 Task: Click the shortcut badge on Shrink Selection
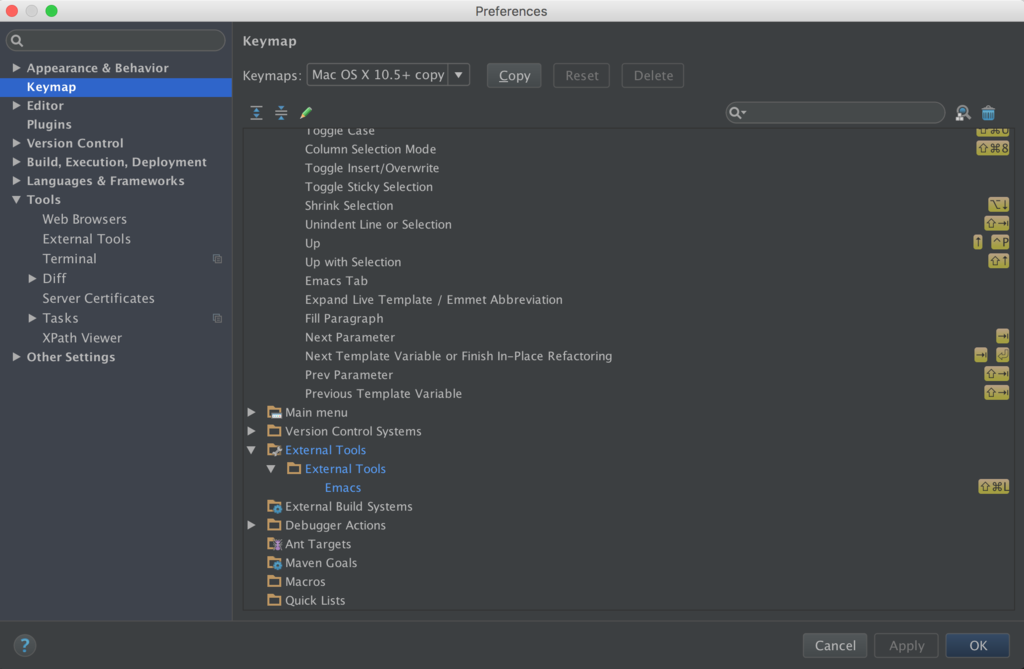999,205
